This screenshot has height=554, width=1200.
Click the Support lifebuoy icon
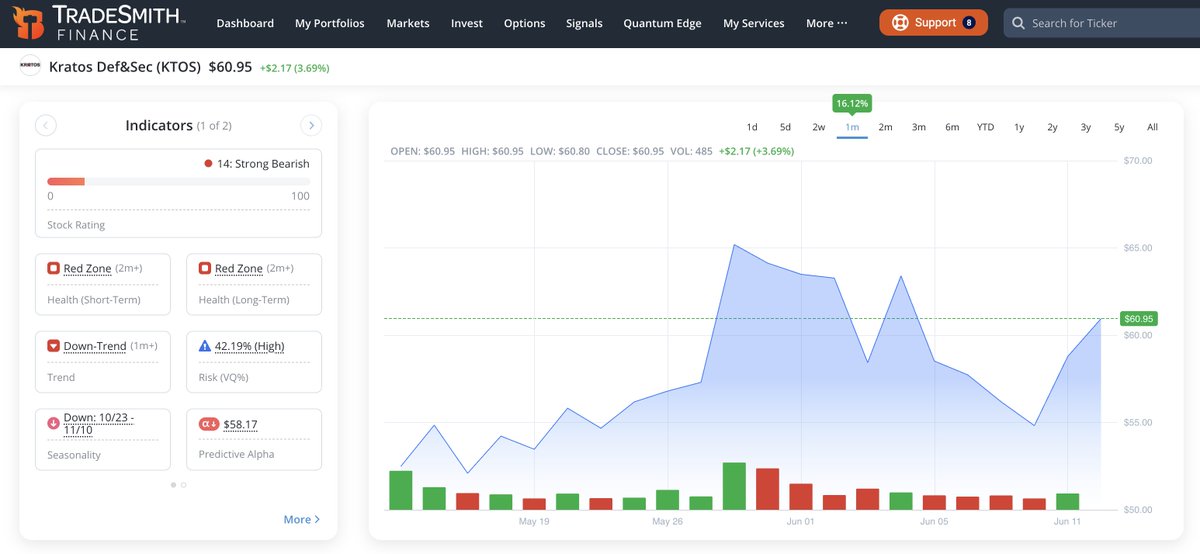coord(900,23)
